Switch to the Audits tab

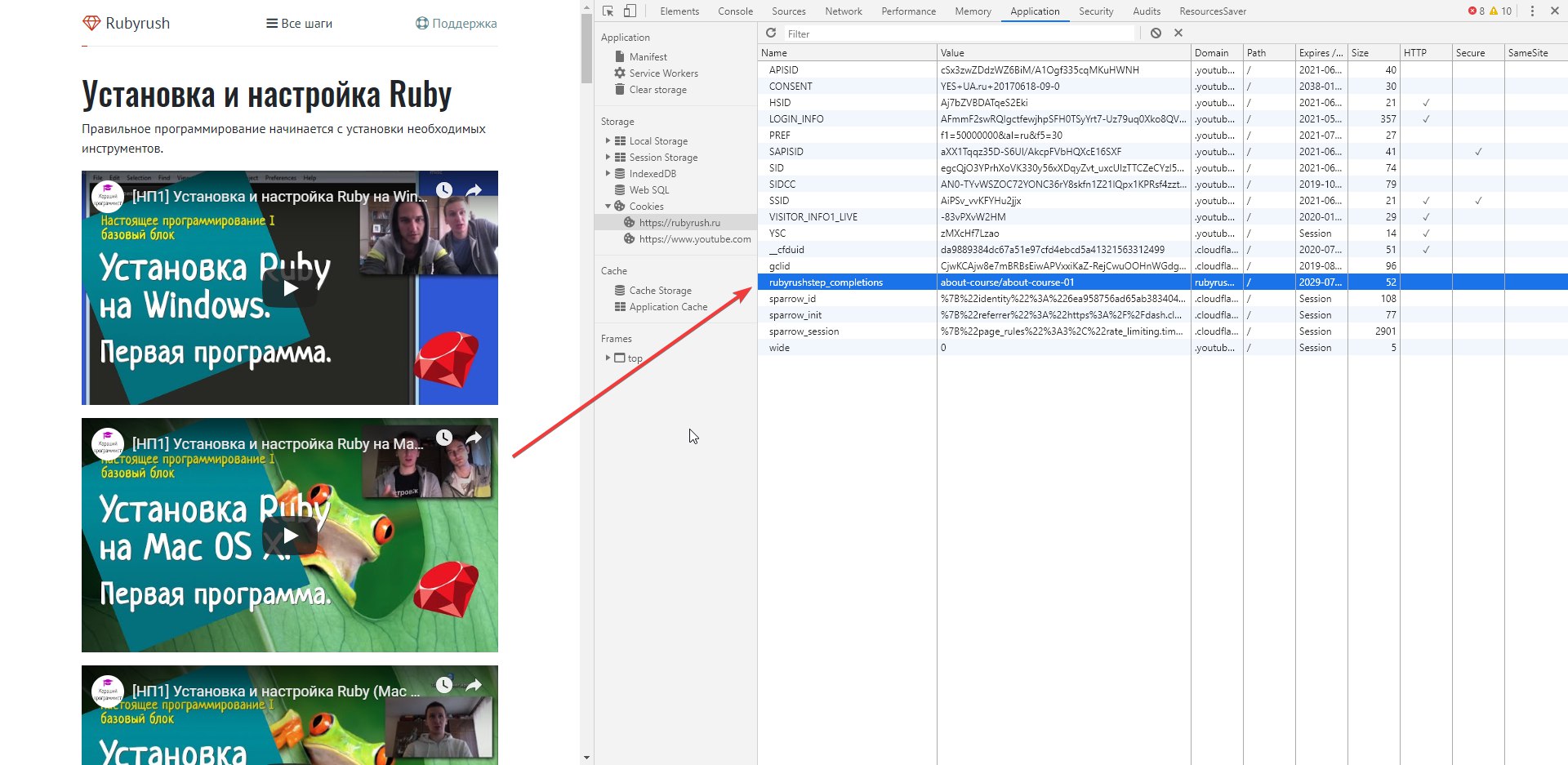1147,11
